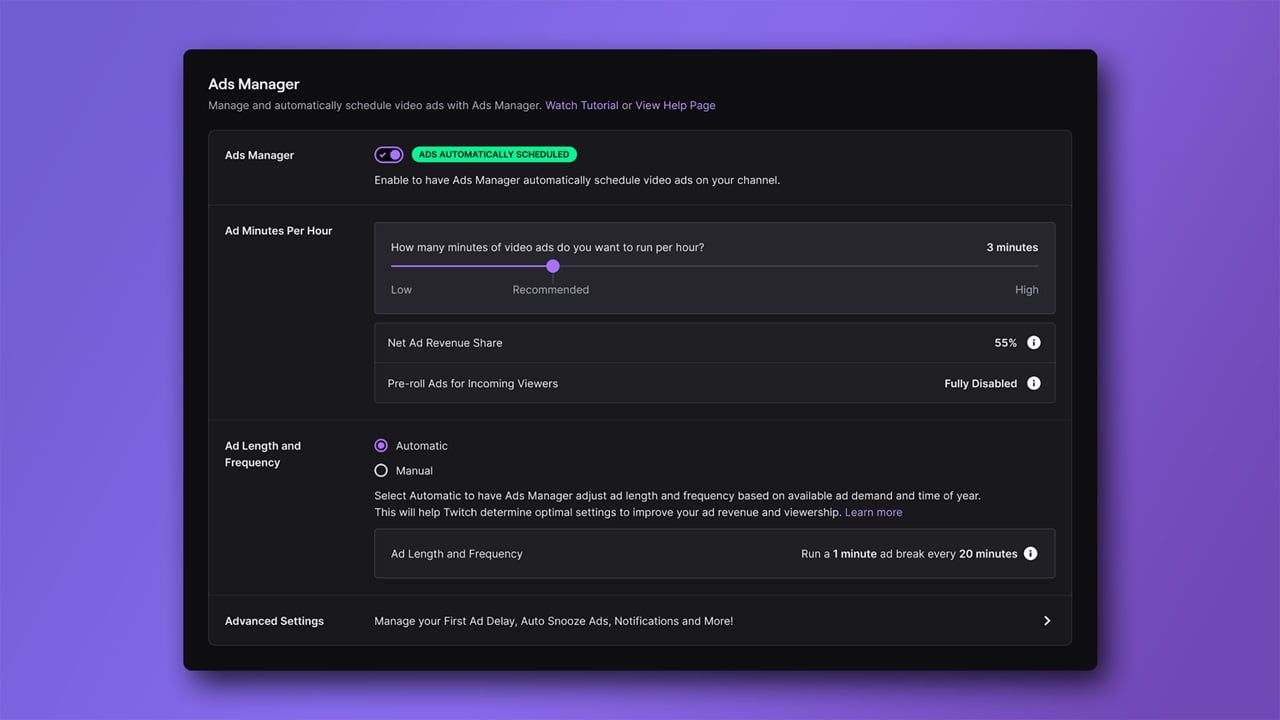Toggle the Ads Manager switch off
This screenshot has width=1280, height=720.
point(389,155)
